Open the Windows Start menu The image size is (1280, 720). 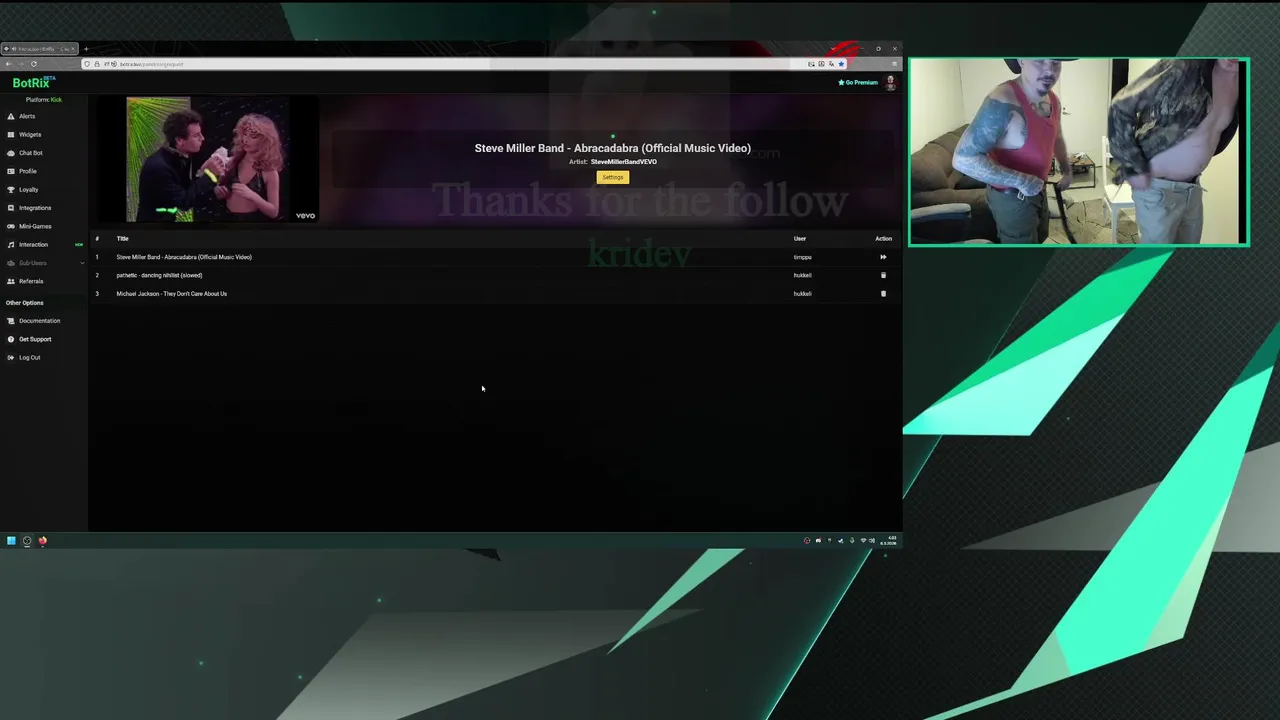[x=11, y=541]
